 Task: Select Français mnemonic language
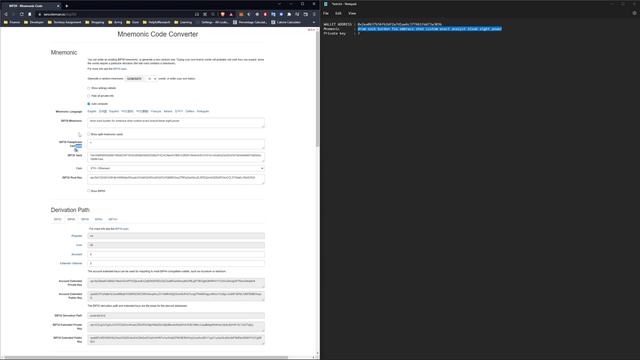pyautogui.click(x=156, y=111)
